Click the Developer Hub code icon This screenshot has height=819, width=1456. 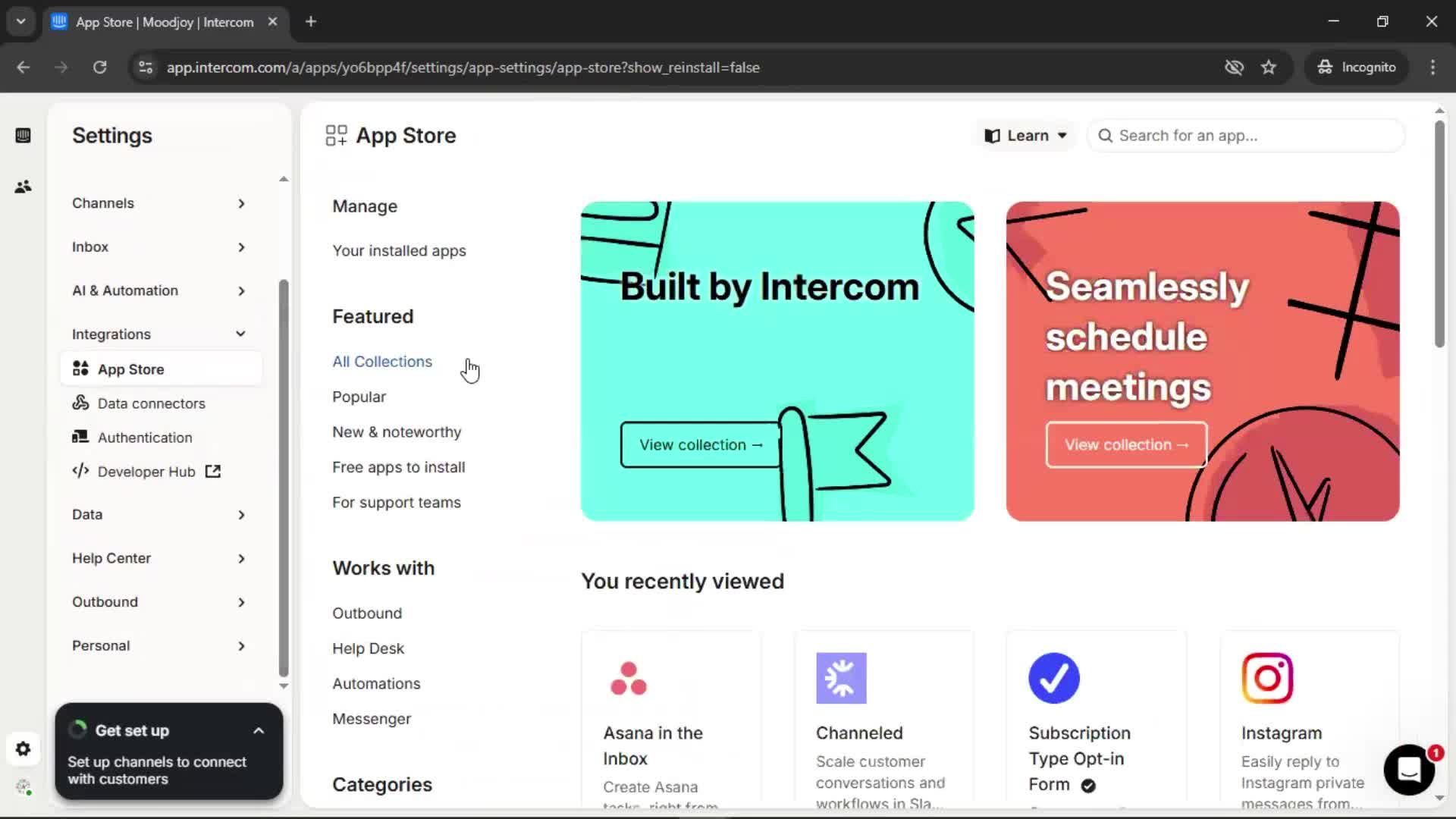coord(80,471)
